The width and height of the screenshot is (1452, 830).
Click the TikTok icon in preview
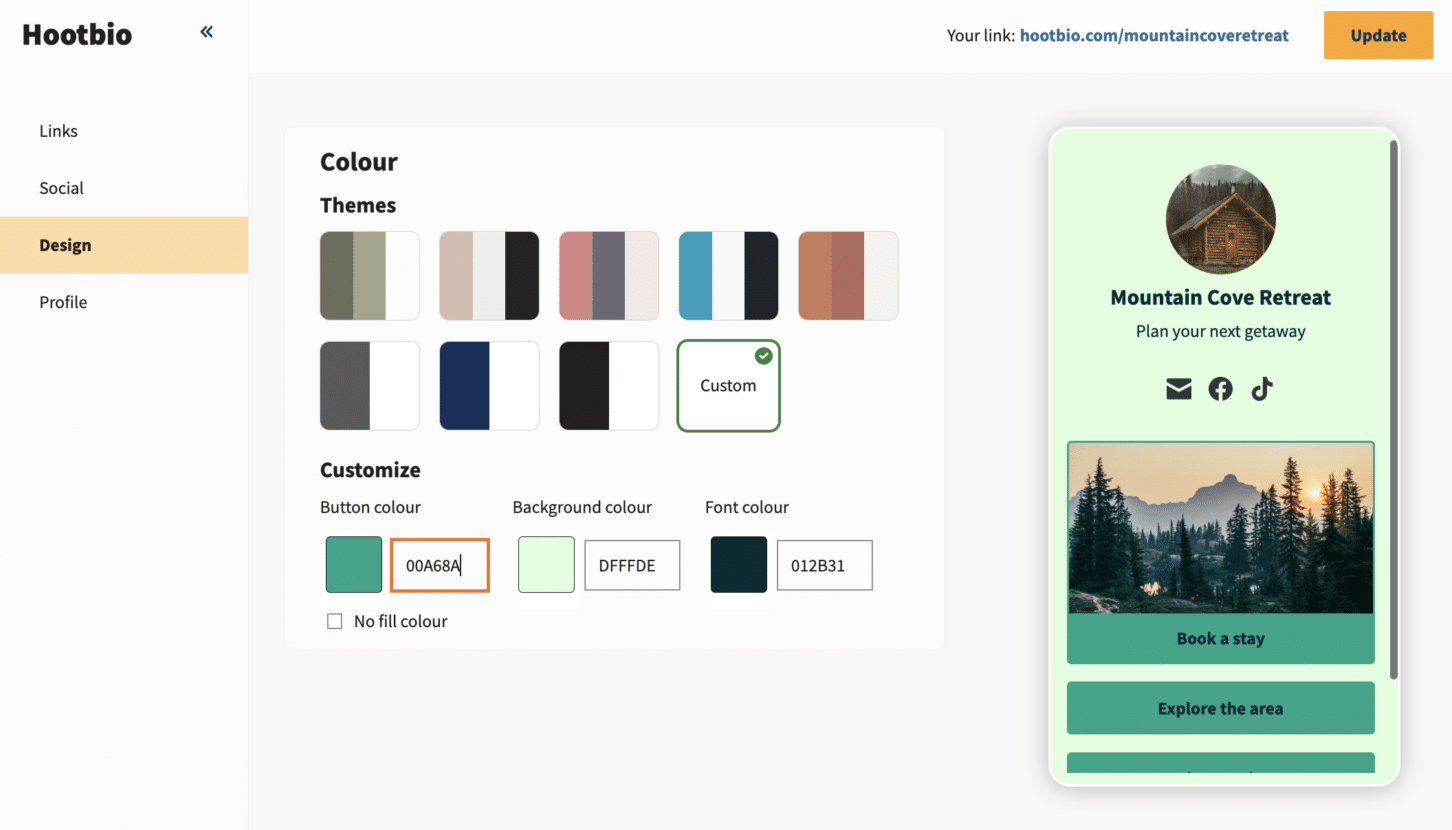click(x=1262, y=389)
